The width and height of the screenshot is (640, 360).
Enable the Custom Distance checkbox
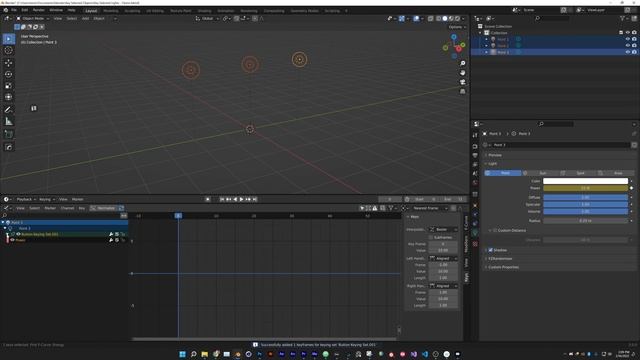click(x=495, y=230)
